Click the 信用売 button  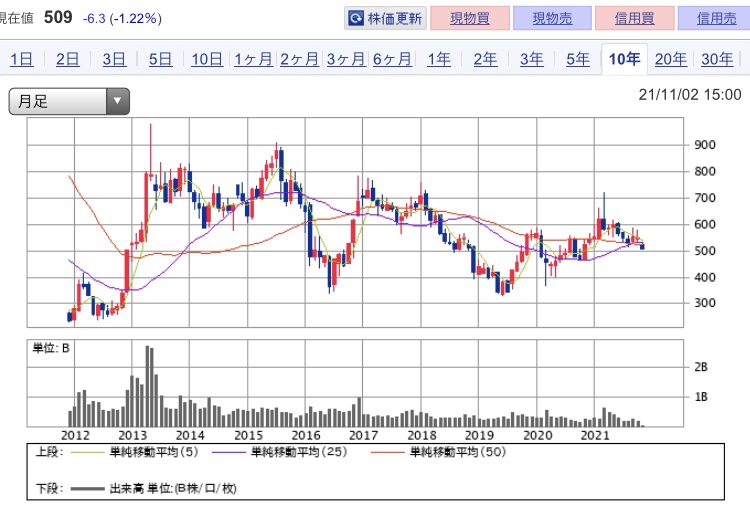[x=716, y=19]
